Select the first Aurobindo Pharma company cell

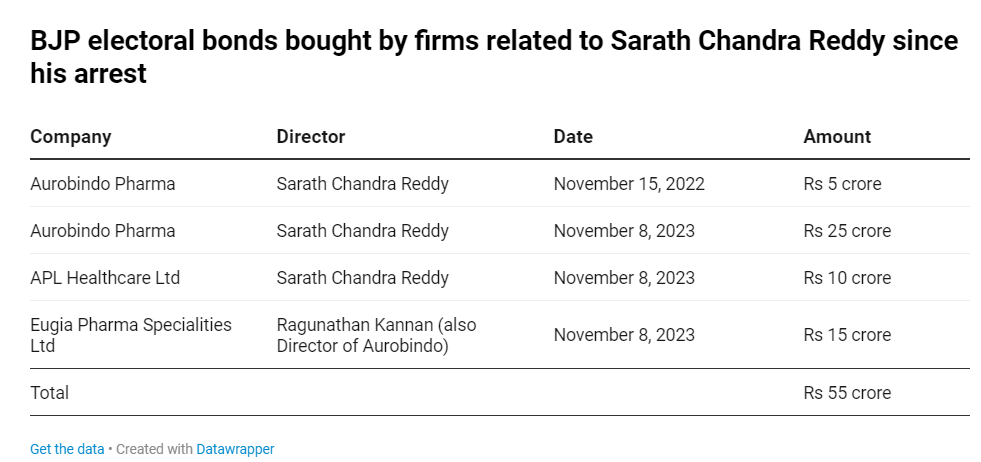pyautogui.click(x=103, y=184)
